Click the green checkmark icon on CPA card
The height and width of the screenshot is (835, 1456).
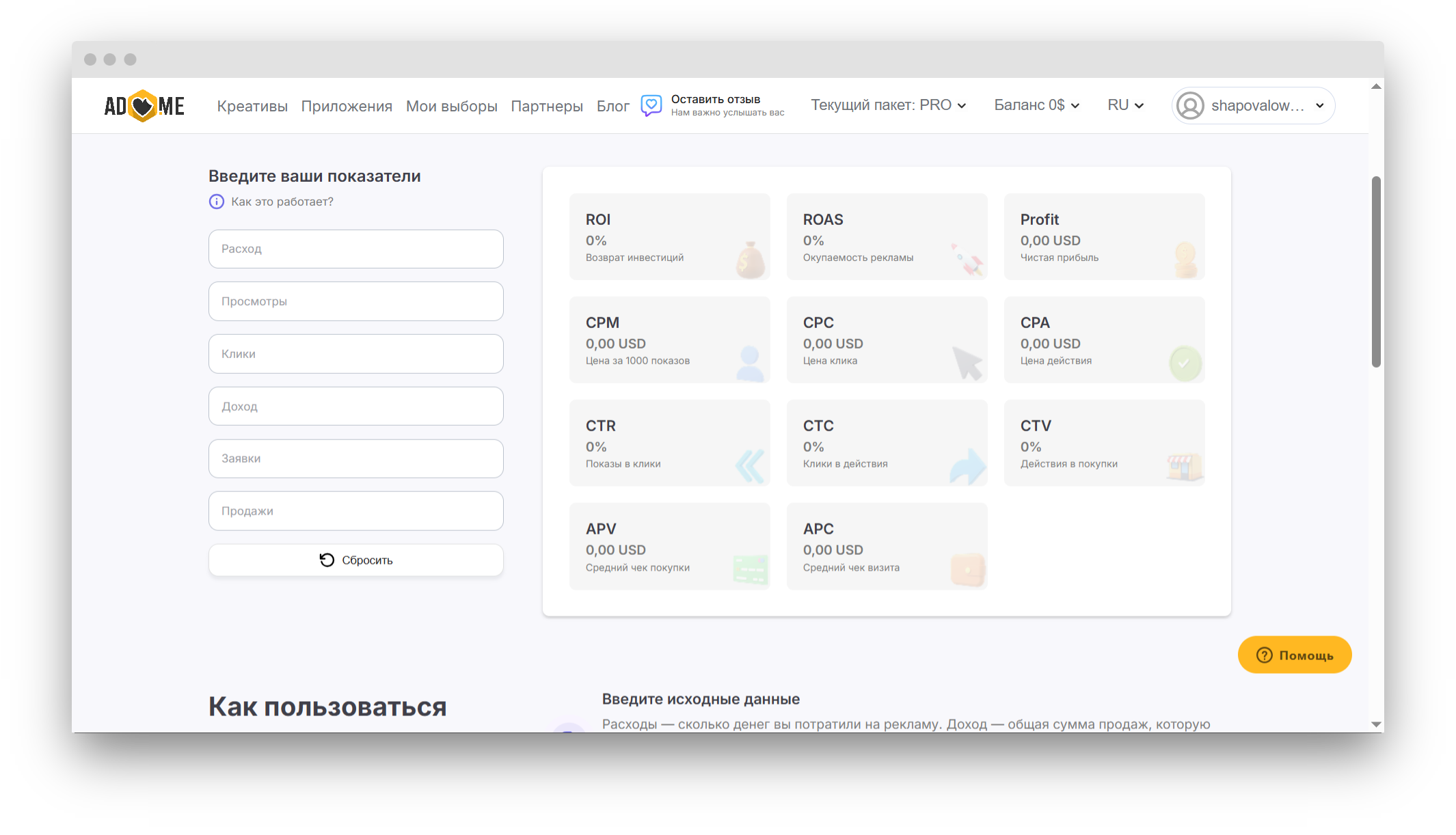[x=1185, y=363]
